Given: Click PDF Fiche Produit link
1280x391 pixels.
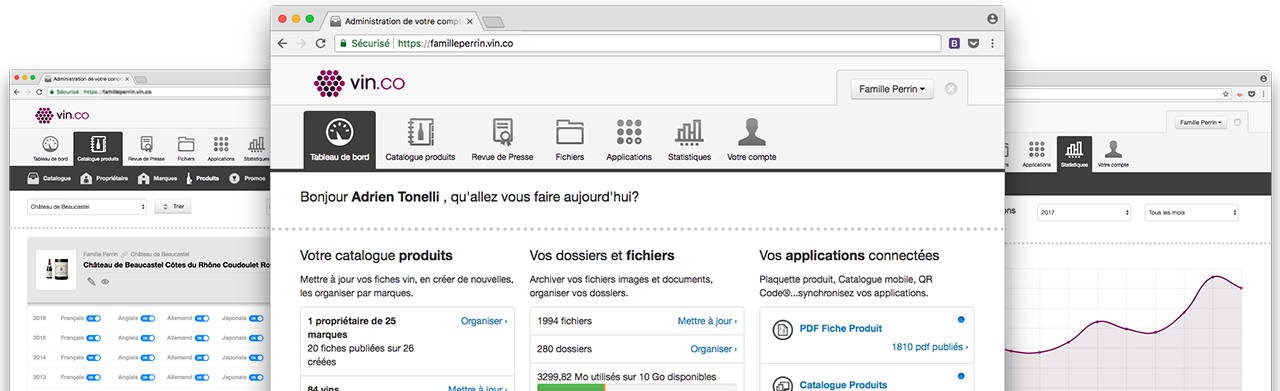Looking at the screenshot, I should coord(841,328).
